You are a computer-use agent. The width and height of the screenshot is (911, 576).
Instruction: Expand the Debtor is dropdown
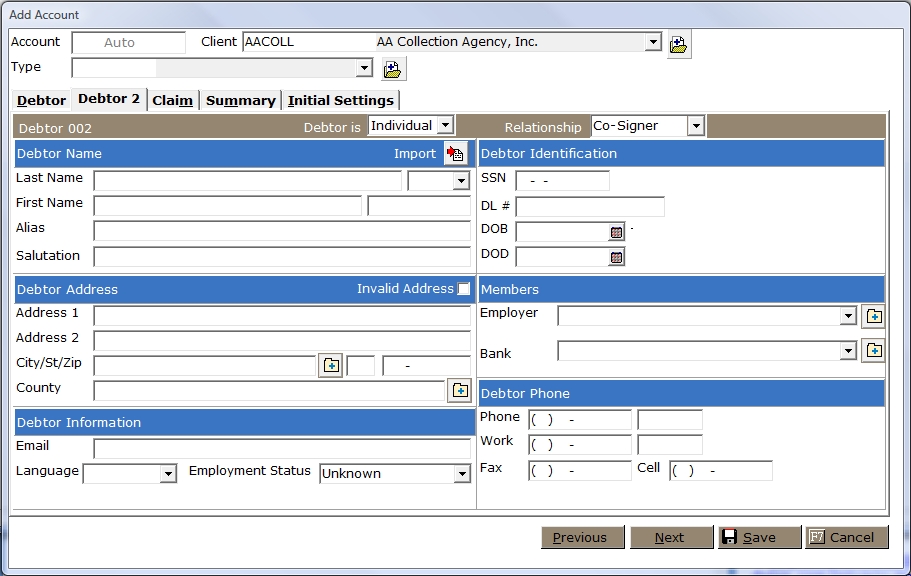[x=445, y=126]
